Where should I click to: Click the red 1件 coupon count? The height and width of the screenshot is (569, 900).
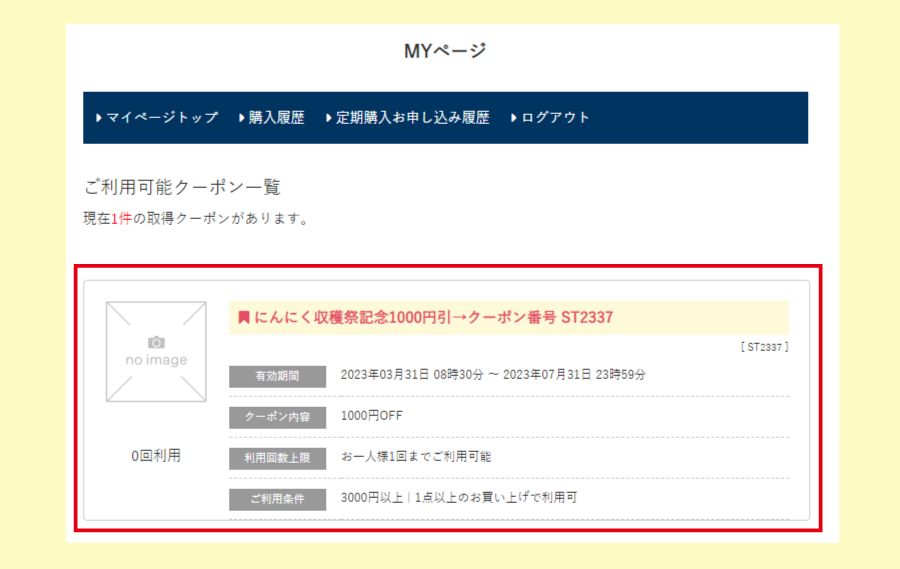[x=121, y=219]
